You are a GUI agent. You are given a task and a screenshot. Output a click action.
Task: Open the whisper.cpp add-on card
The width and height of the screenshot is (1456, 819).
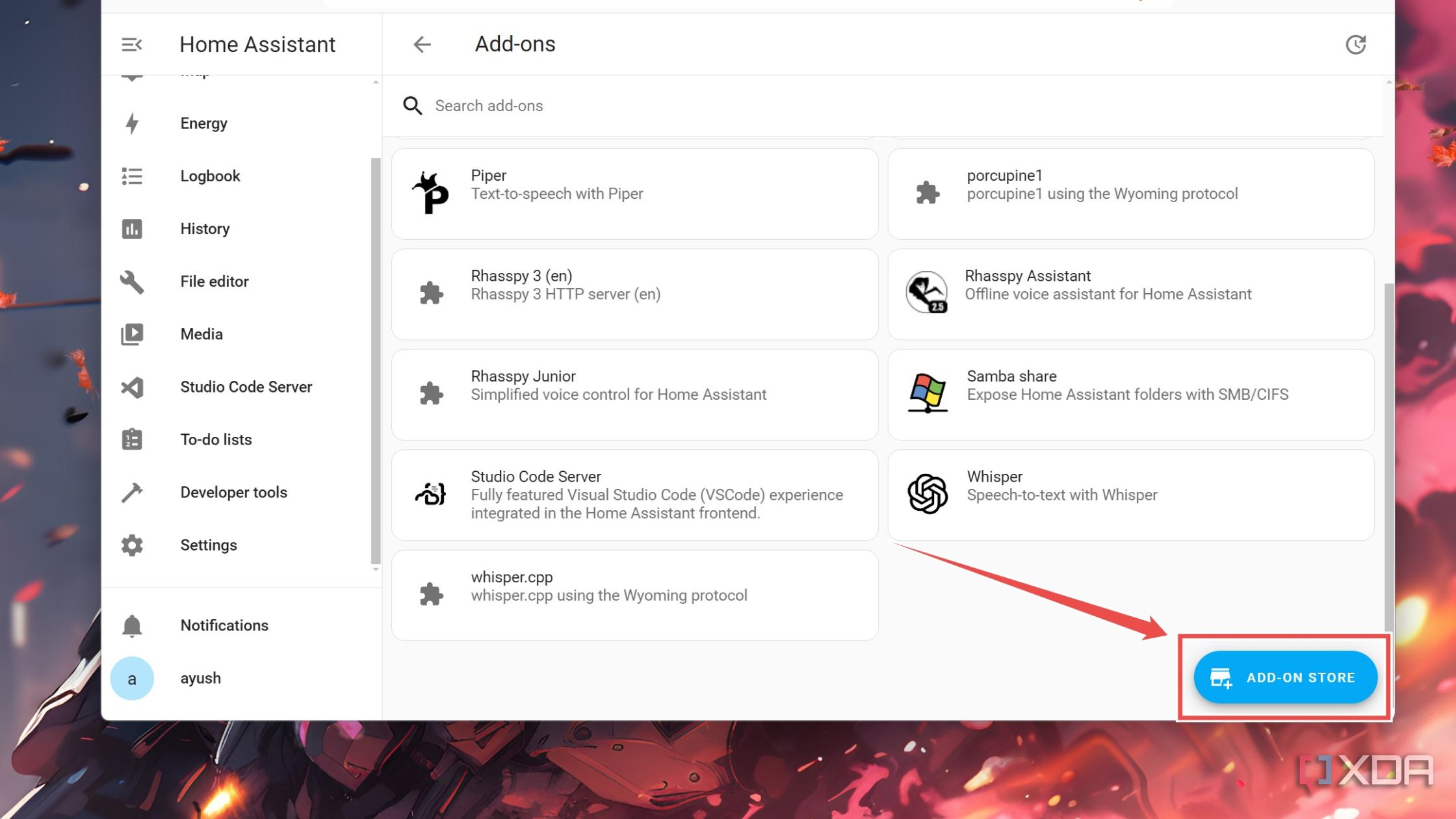pyautogui.click(x=634, y=595)
